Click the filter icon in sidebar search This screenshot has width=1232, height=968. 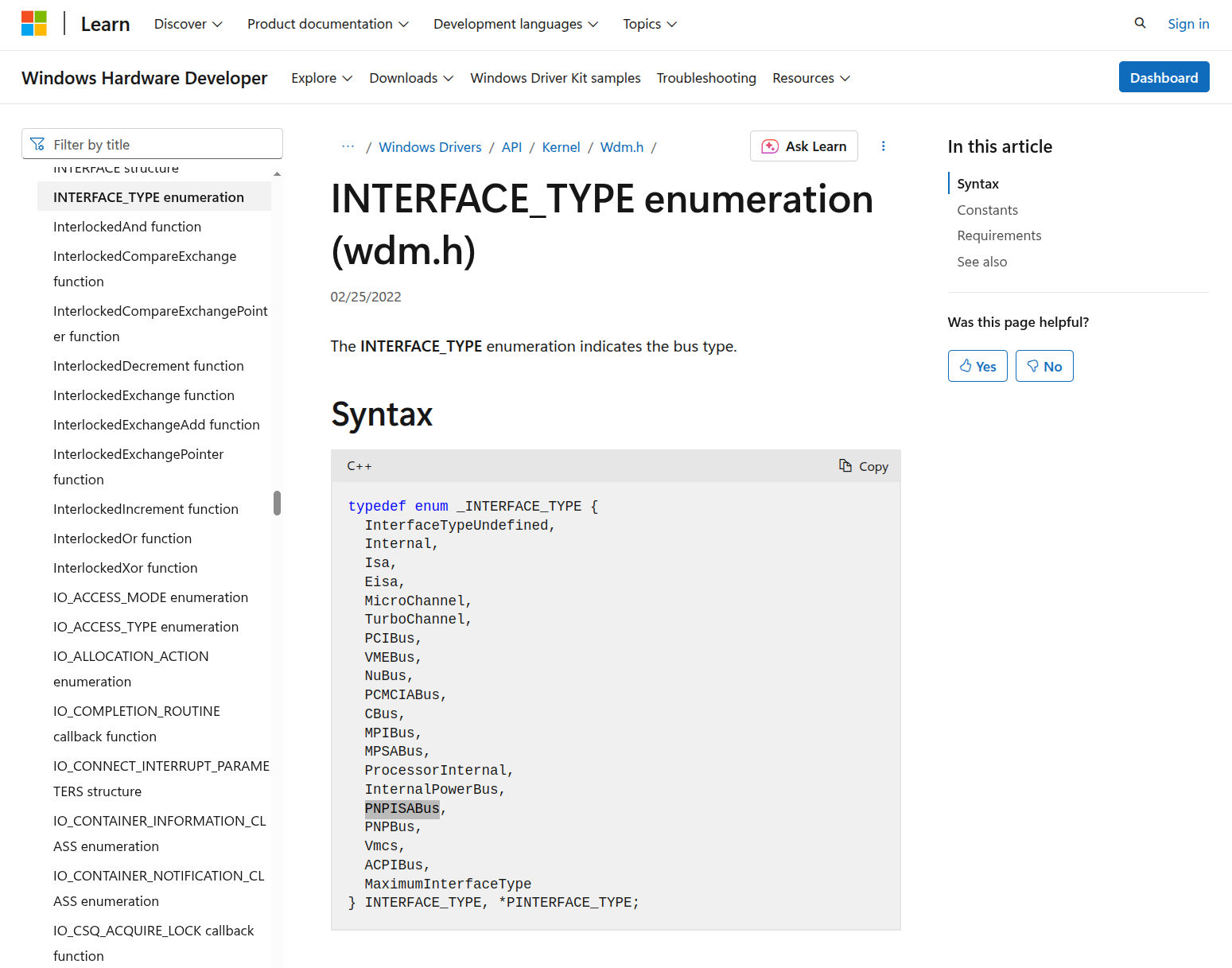pos(37,144)
